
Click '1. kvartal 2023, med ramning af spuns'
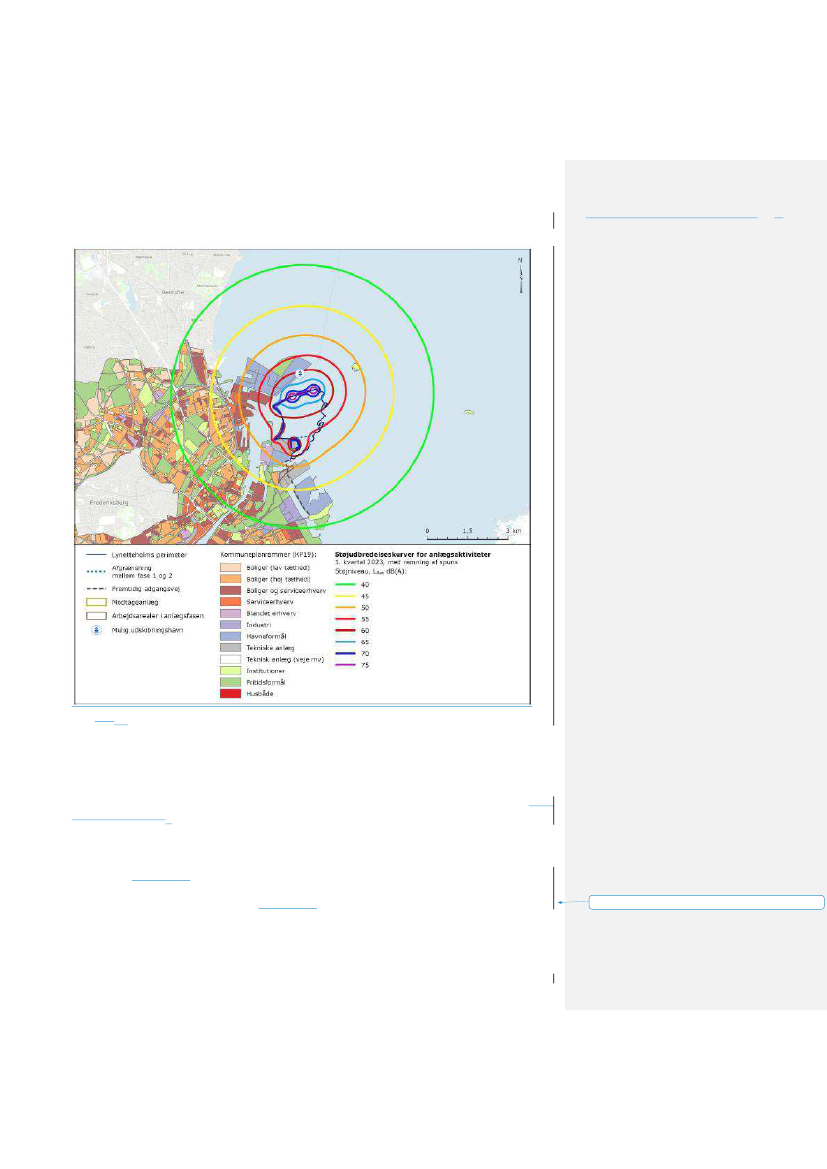396,562
